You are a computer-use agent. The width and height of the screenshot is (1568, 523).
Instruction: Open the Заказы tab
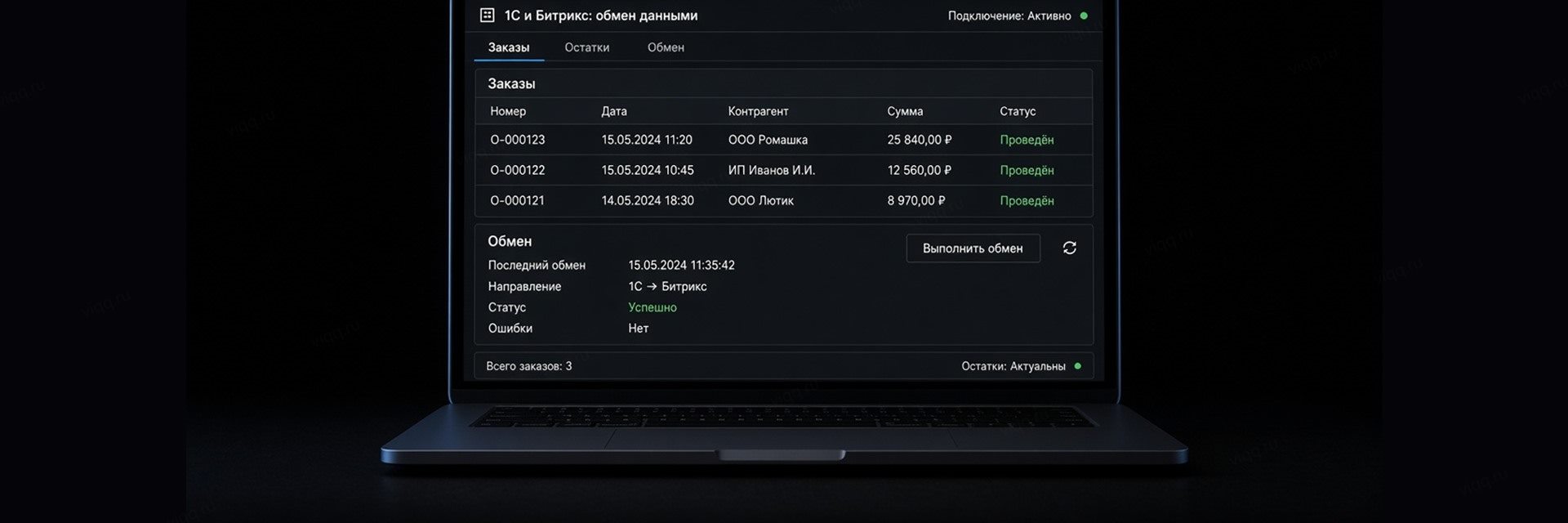tap(509, 47)
